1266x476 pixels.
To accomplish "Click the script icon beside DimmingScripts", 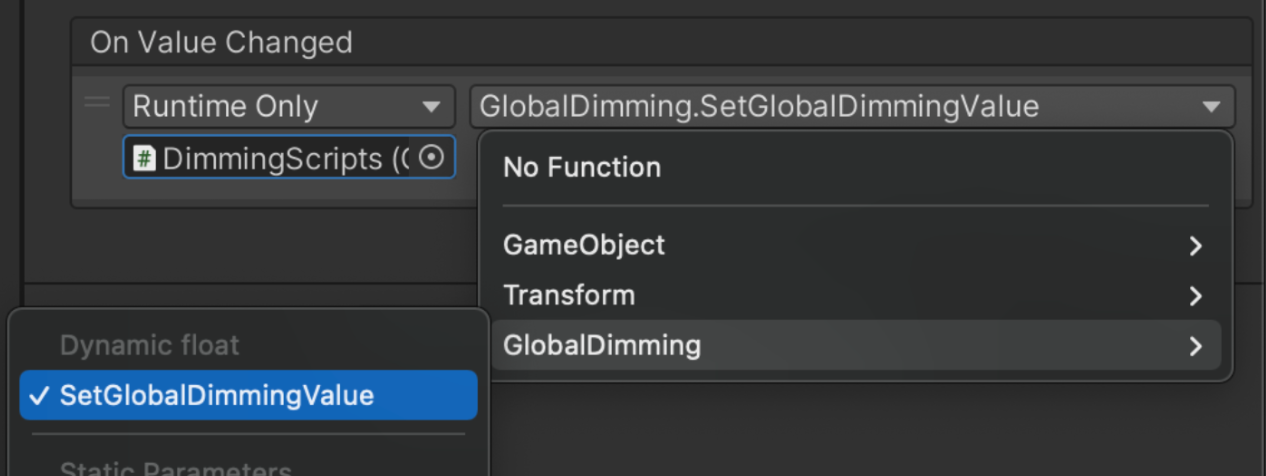I will pos(144,158).
